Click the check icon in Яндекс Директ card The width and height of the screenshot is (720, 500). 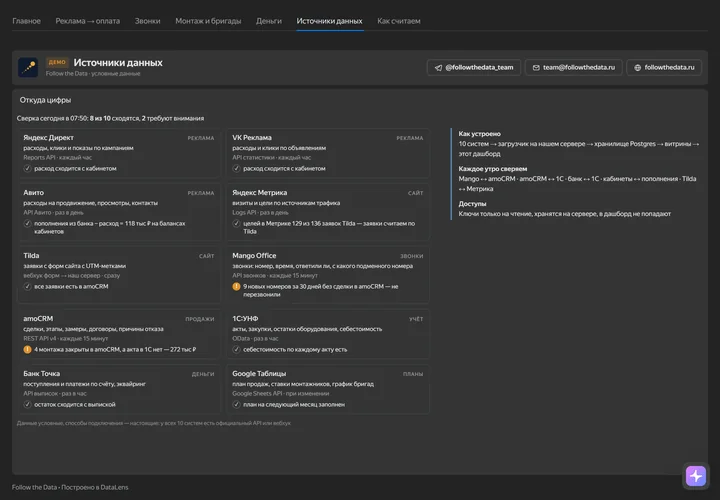(28, 169)
